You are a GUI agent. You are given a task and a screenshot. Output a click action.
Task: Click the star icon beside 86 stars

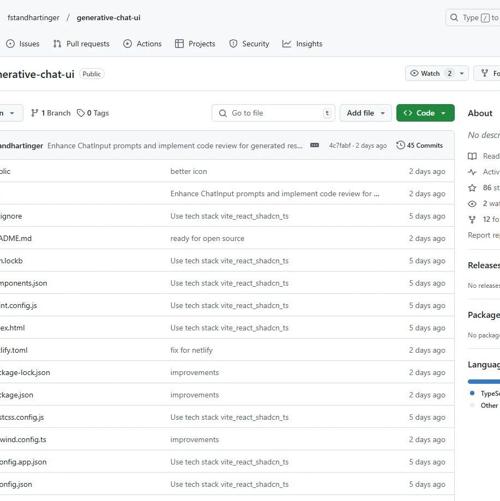[472, 188]
